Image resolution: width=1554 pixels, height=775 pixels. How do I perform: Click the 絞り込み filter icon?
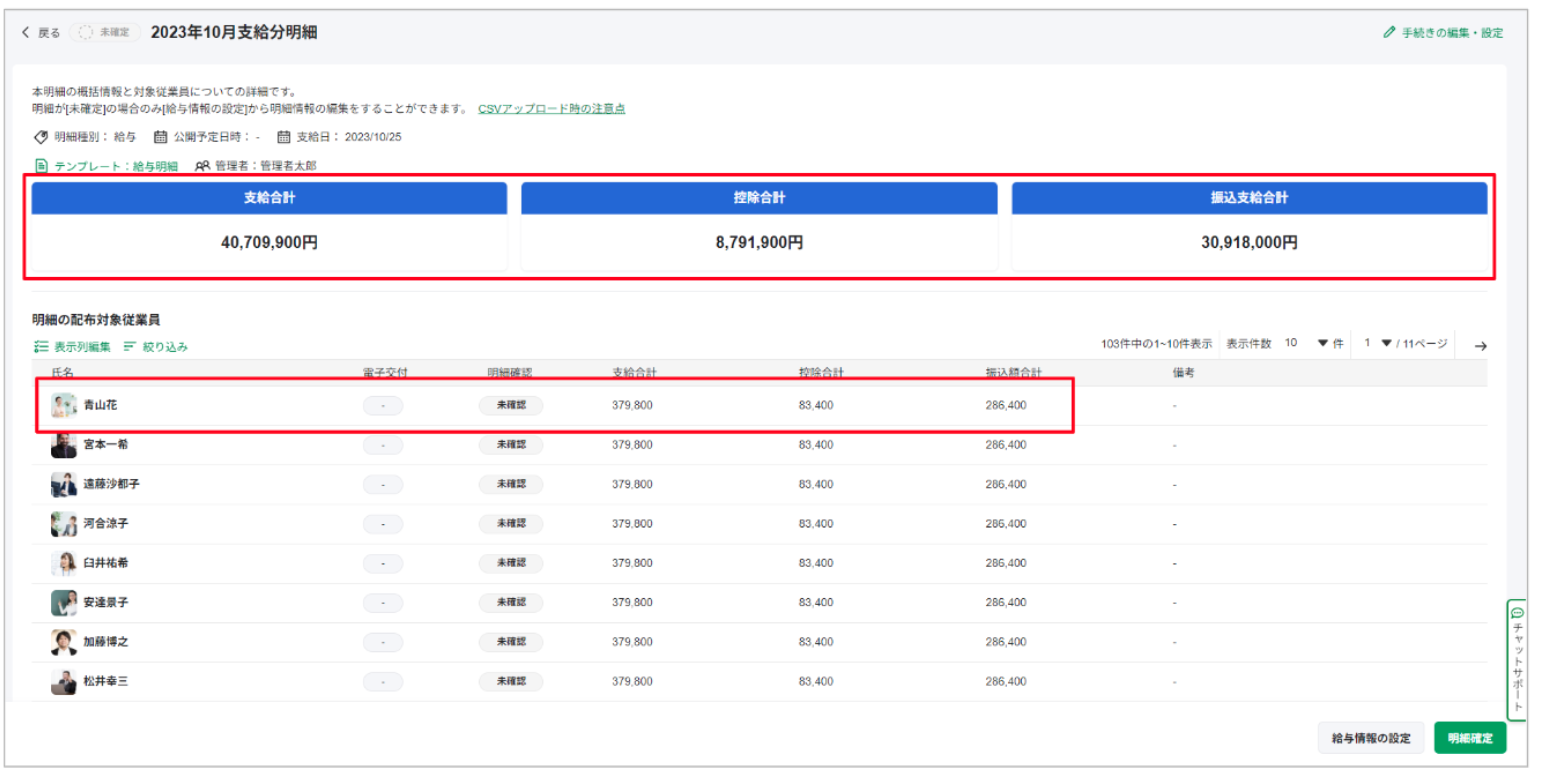[x=130, y=347]
